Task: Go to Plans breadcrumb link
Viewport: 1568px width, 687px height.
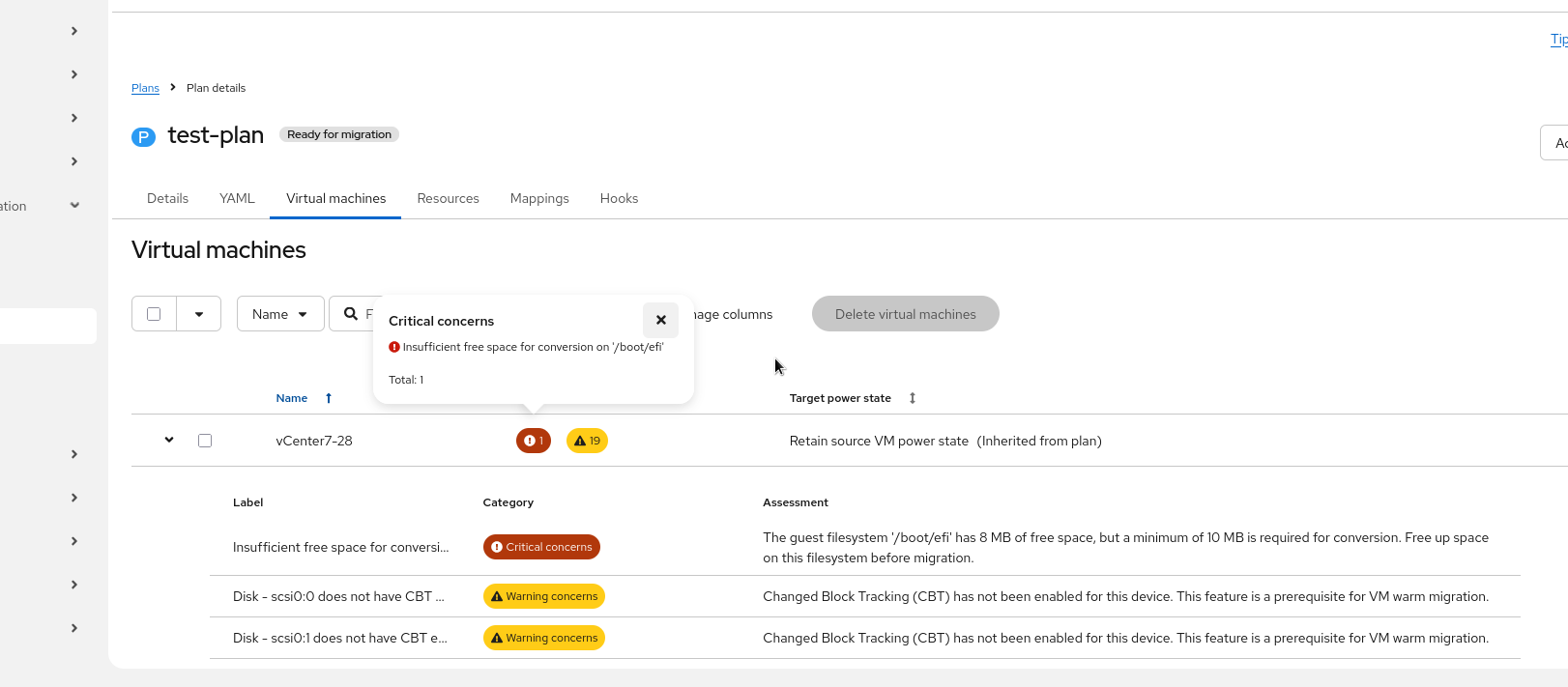Action: [x=145, y=88]
